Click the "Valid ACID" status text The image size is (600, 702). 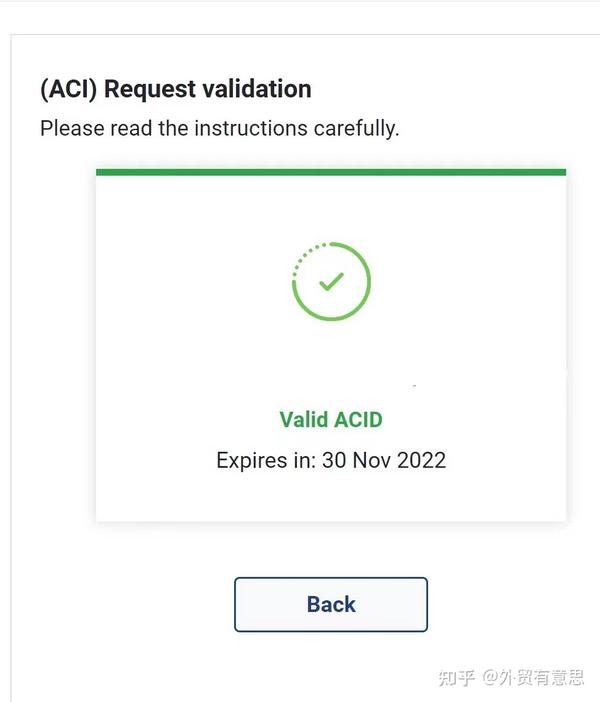pyautogui.click(x=331, y=419)
